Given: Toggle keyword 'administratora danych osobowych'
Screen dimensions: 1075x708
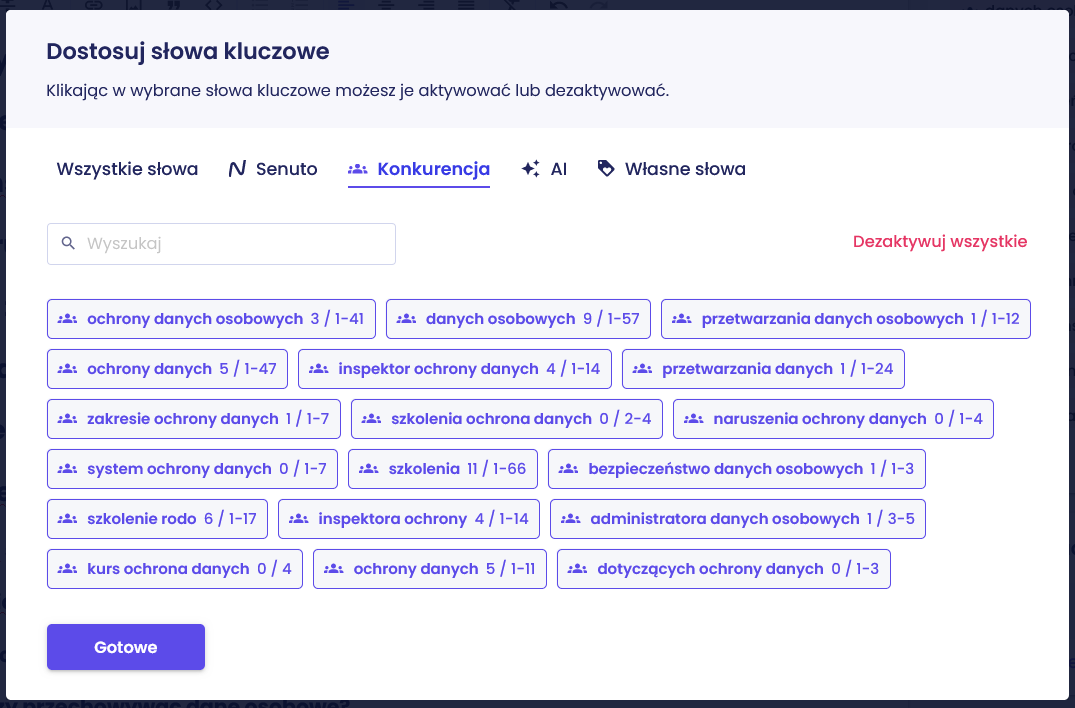Looking at the screenshot, I should 737,519.
